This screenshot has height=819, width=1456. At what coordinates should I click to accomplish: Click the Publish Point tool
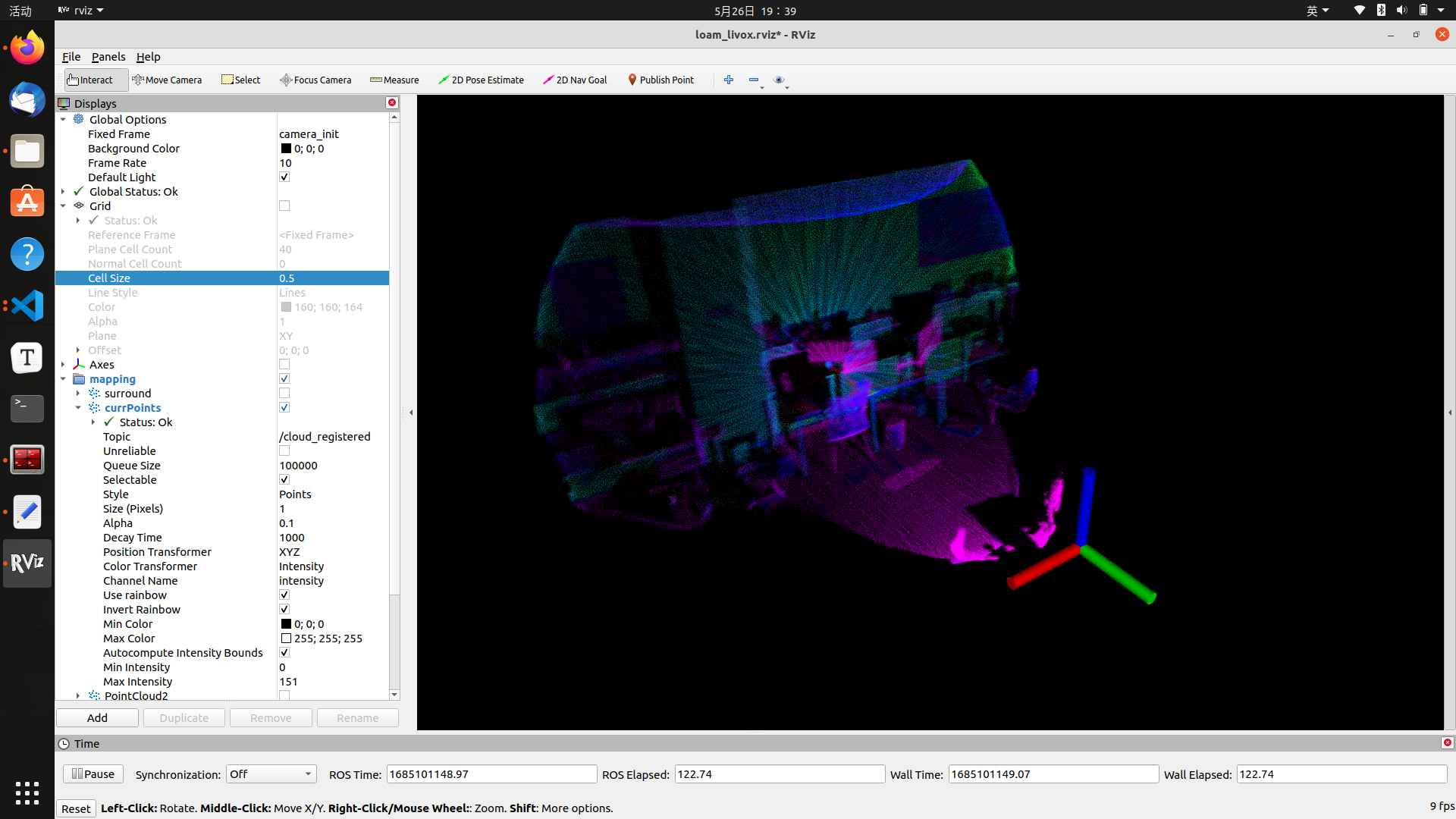pyautogui.click(x=661, y=80)
